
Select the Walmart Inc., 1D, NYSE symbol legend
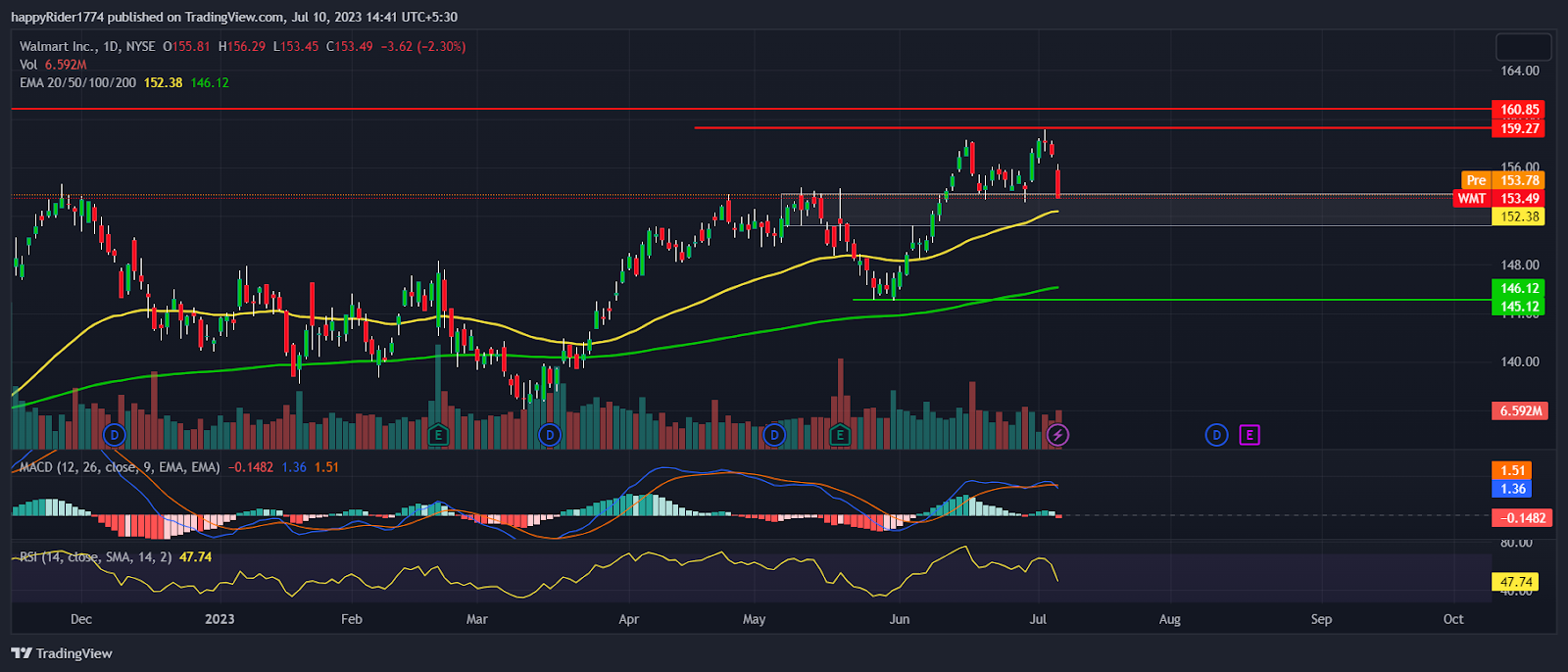pyautogui.click(x=87, y=46)
